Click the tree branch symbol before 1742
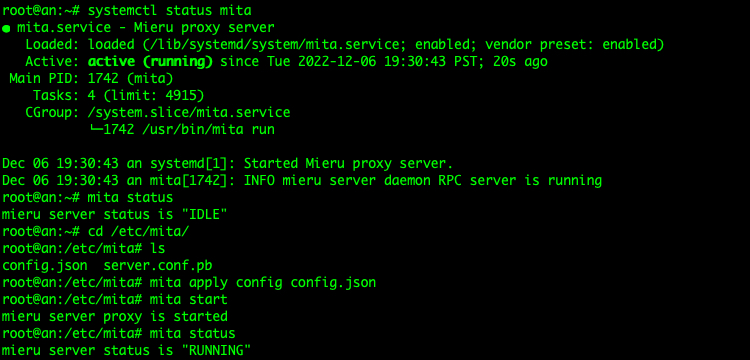The height and width of the screenshot is (360, 750). click(96, 129)
